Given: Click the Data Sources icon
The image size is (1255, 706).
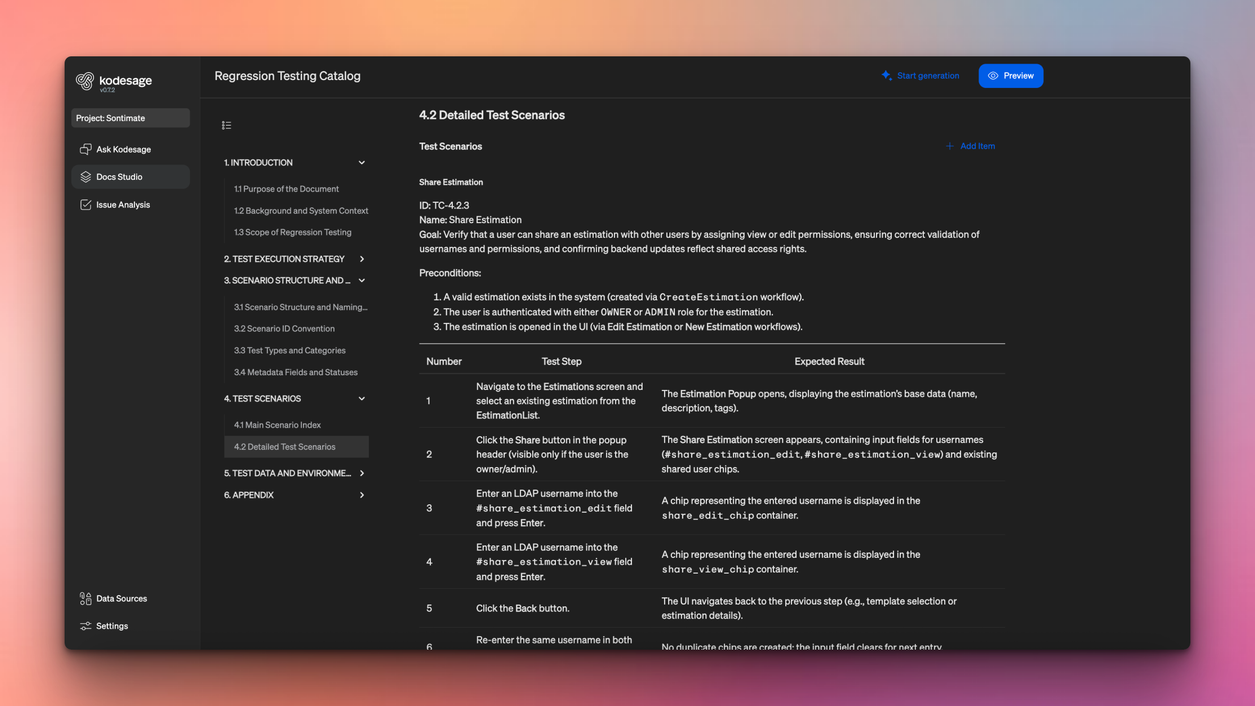Looking at the screenshot, I should point(86,599).
